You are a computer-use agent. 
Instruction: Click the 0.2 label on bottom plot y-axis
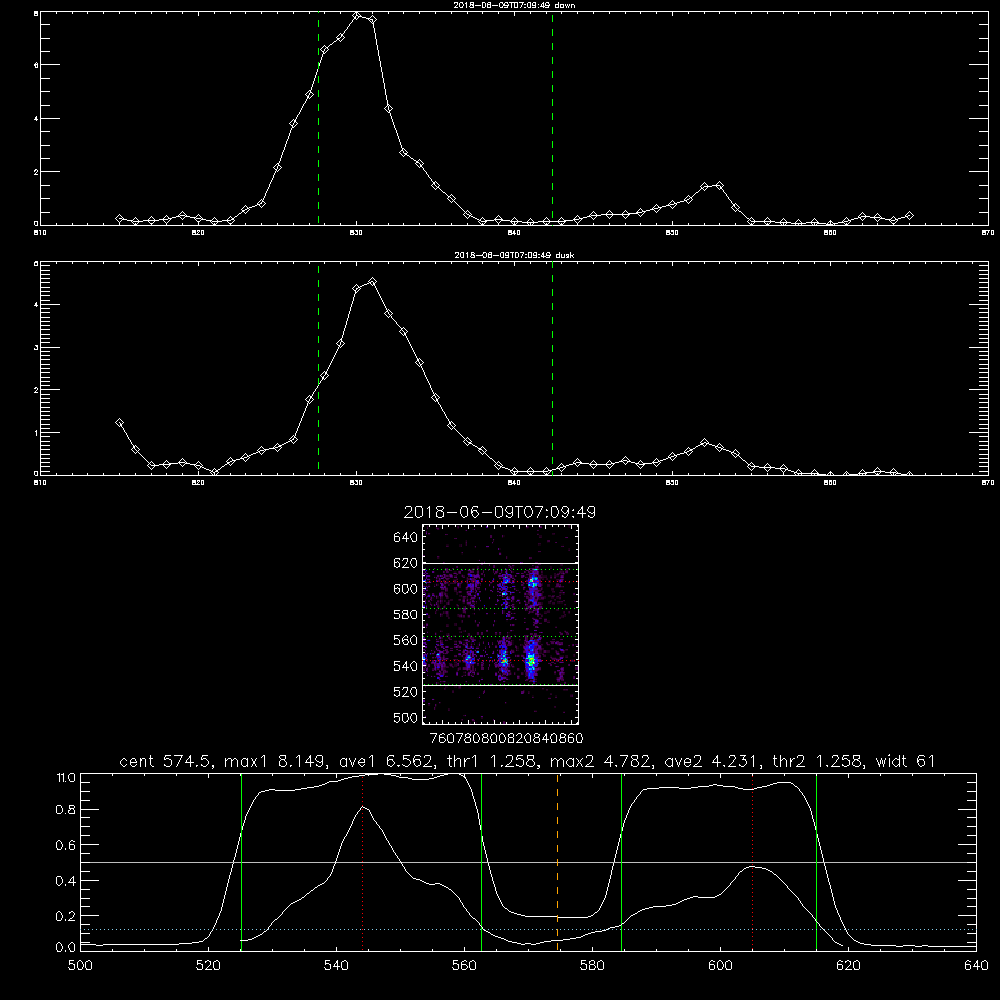tap(65, 916)
